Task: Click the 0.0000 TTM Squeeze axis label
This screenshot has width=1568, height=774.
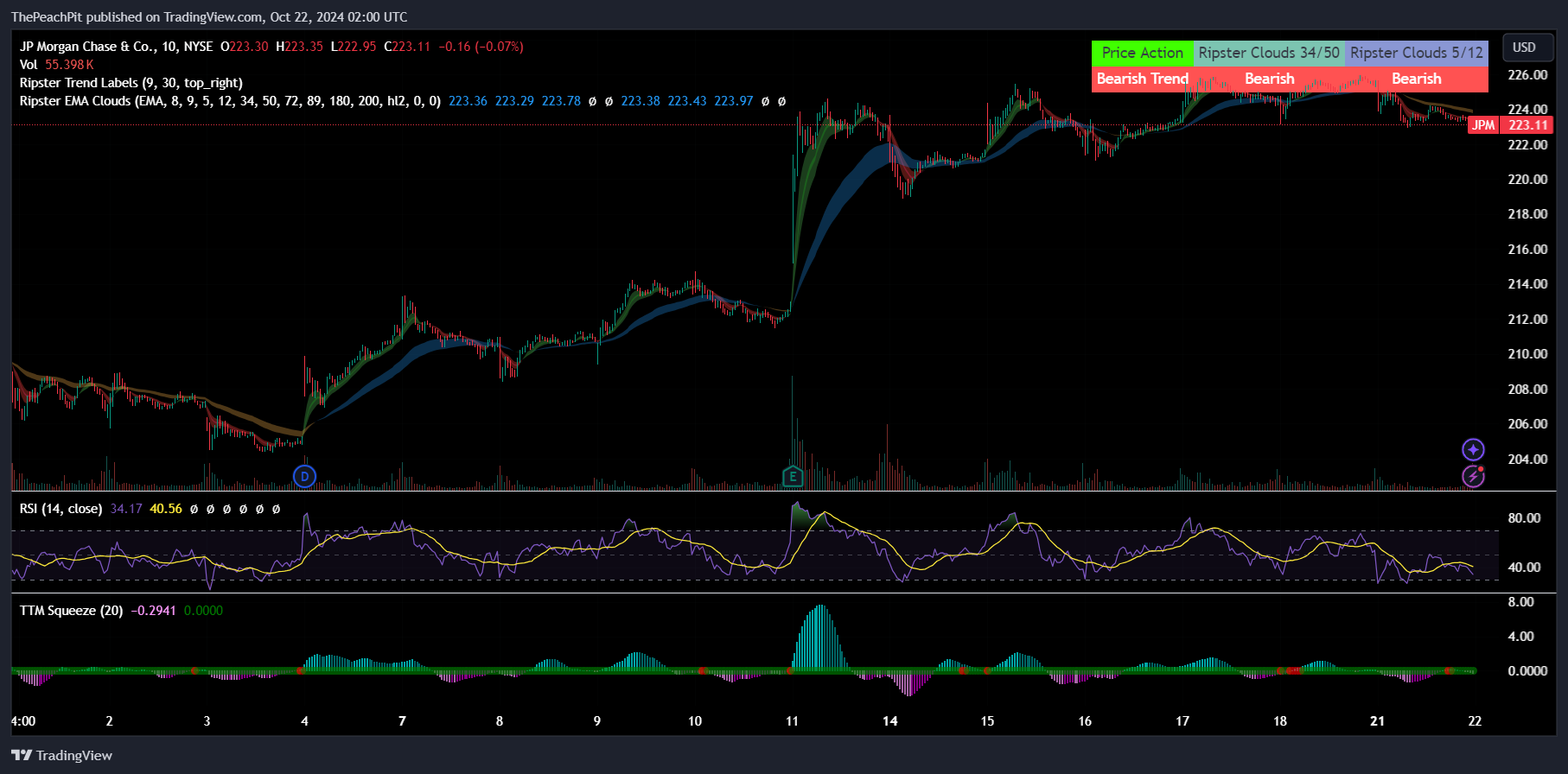Action: [x=1527, y=671]
